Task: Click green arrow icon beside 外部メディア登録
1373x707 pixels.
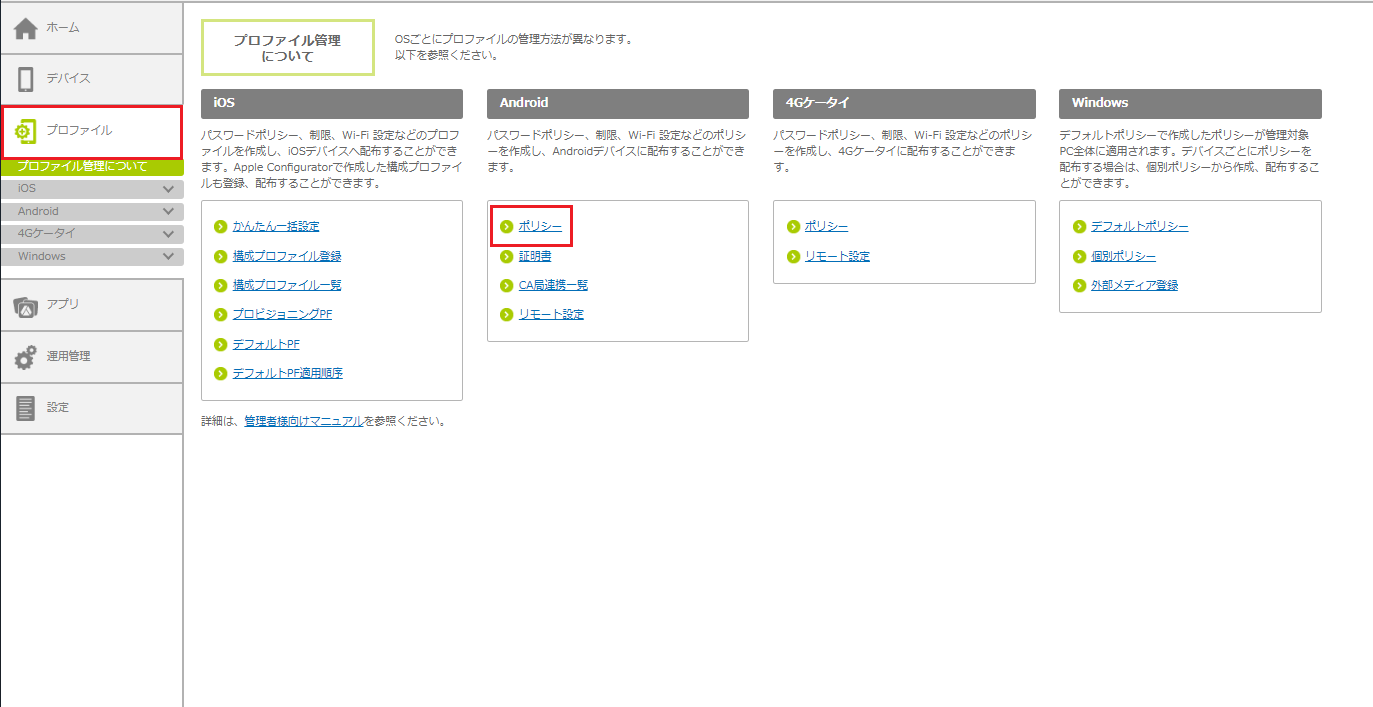Action: (1079, 285)
